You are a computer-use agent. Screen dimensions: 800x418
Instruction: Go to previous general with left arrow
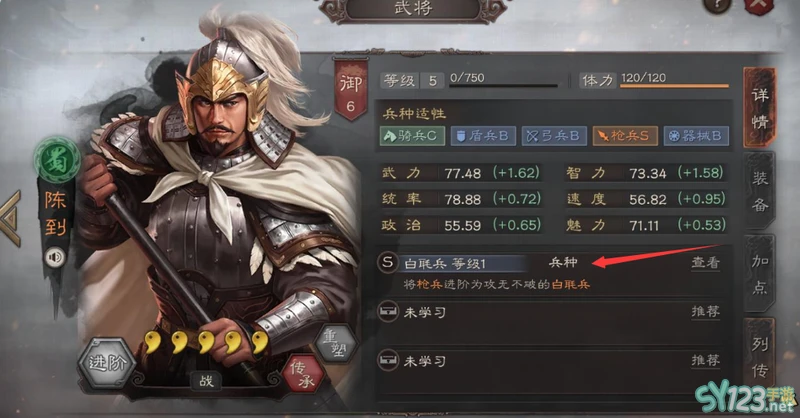10,218
